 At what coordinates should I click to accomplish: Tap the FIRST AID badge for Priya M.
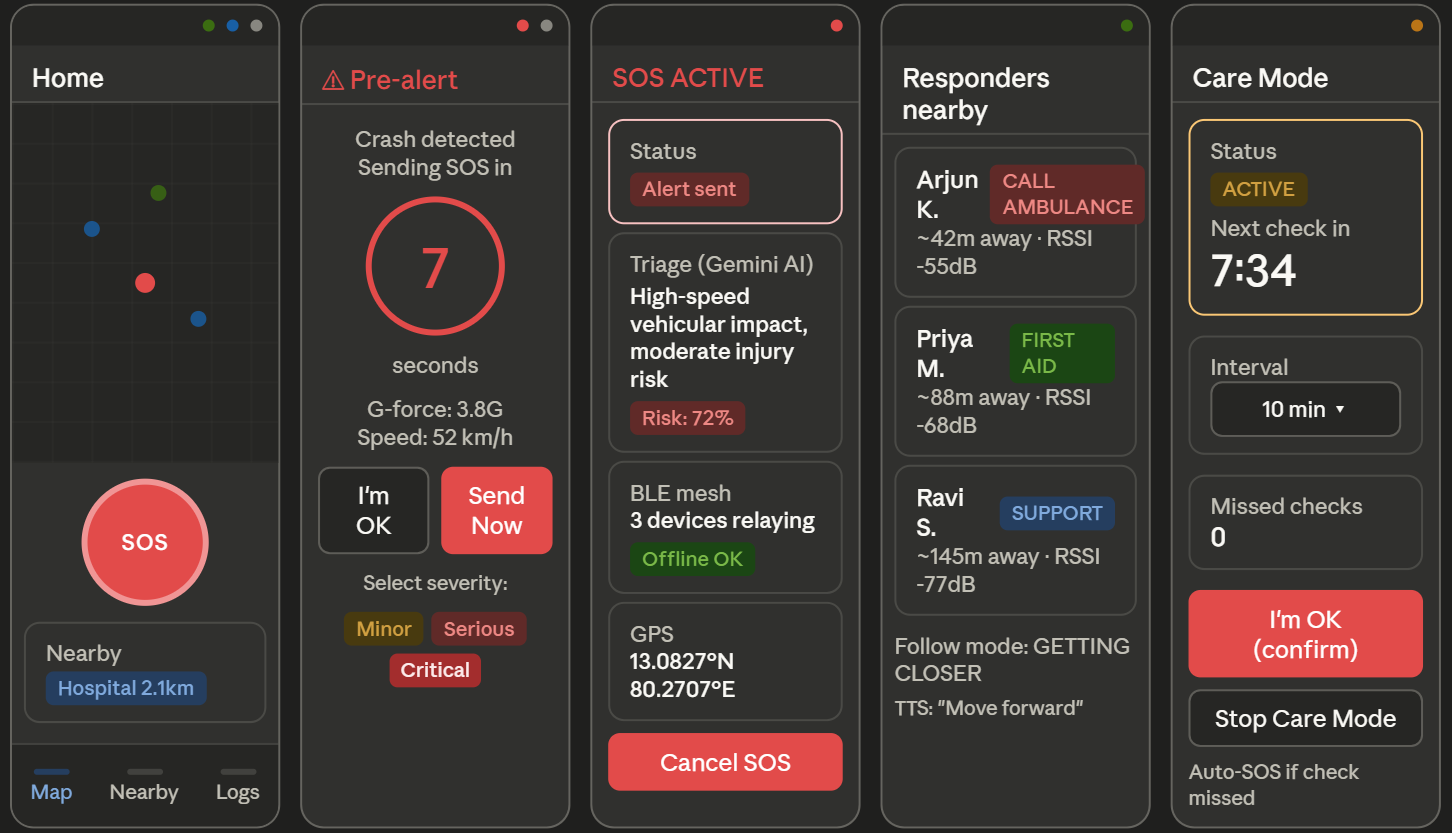click(x=1062, y=353)
